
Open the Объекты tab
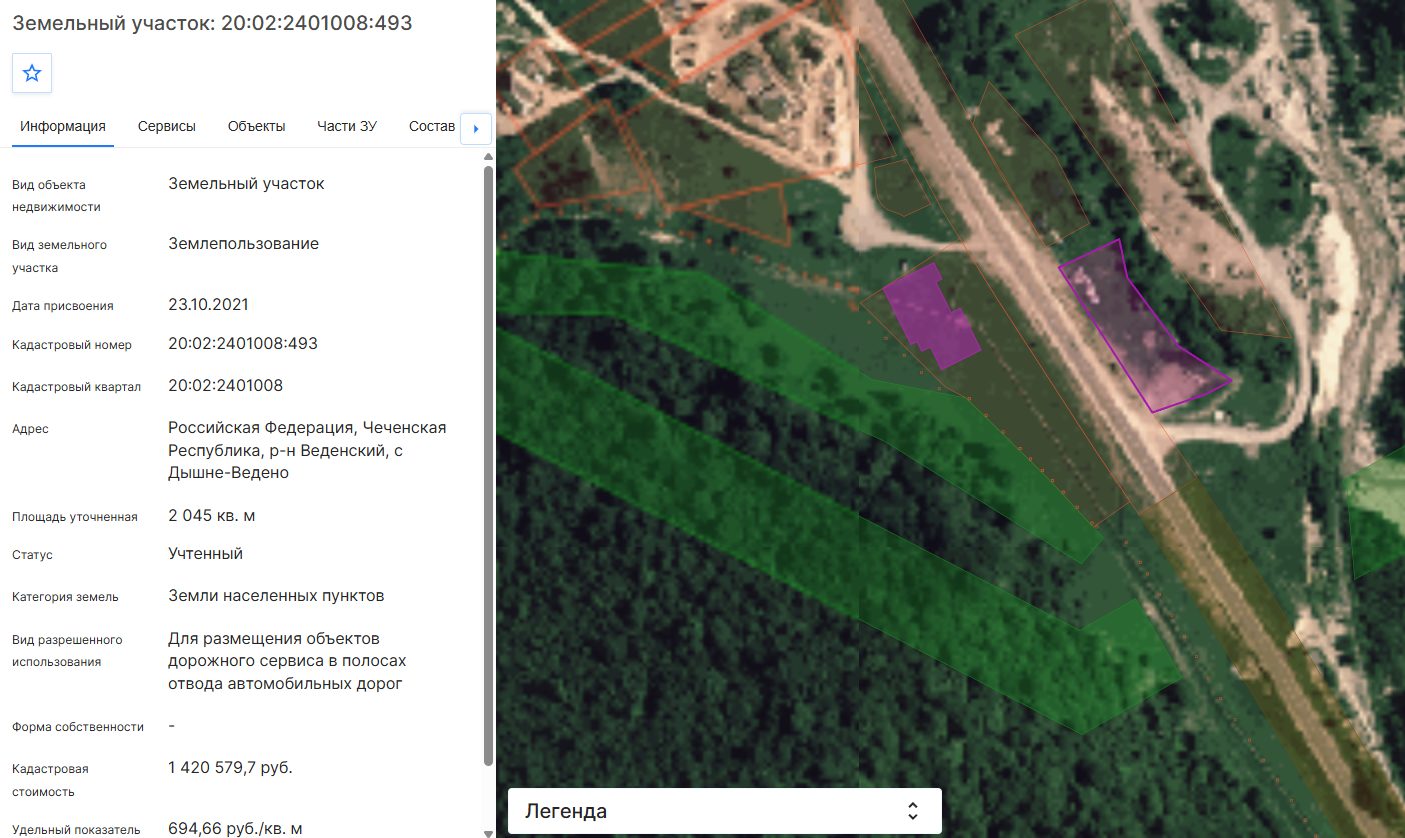click(x=257, y=126)
